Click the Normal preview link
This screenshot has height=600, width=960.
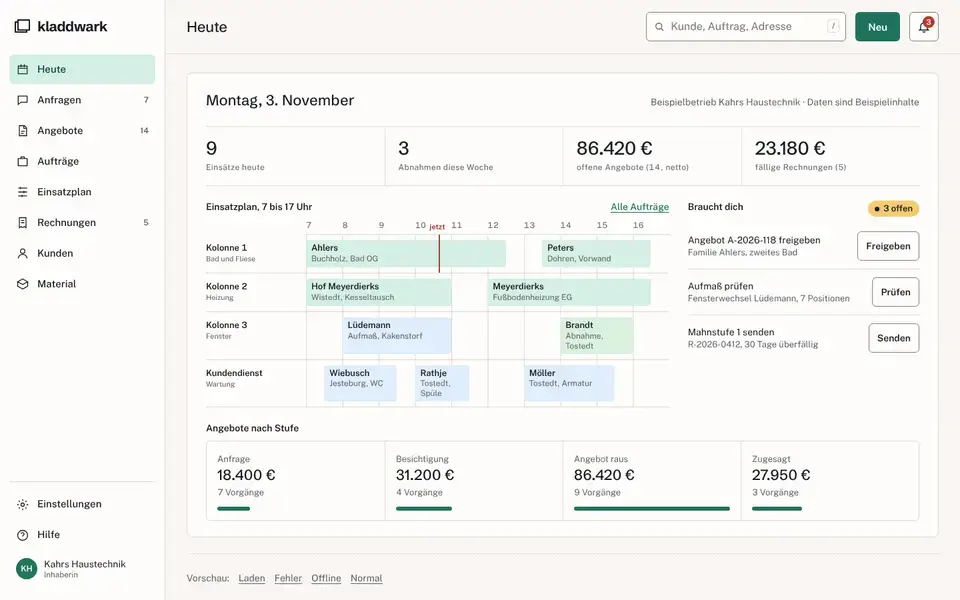click(366, 578)
